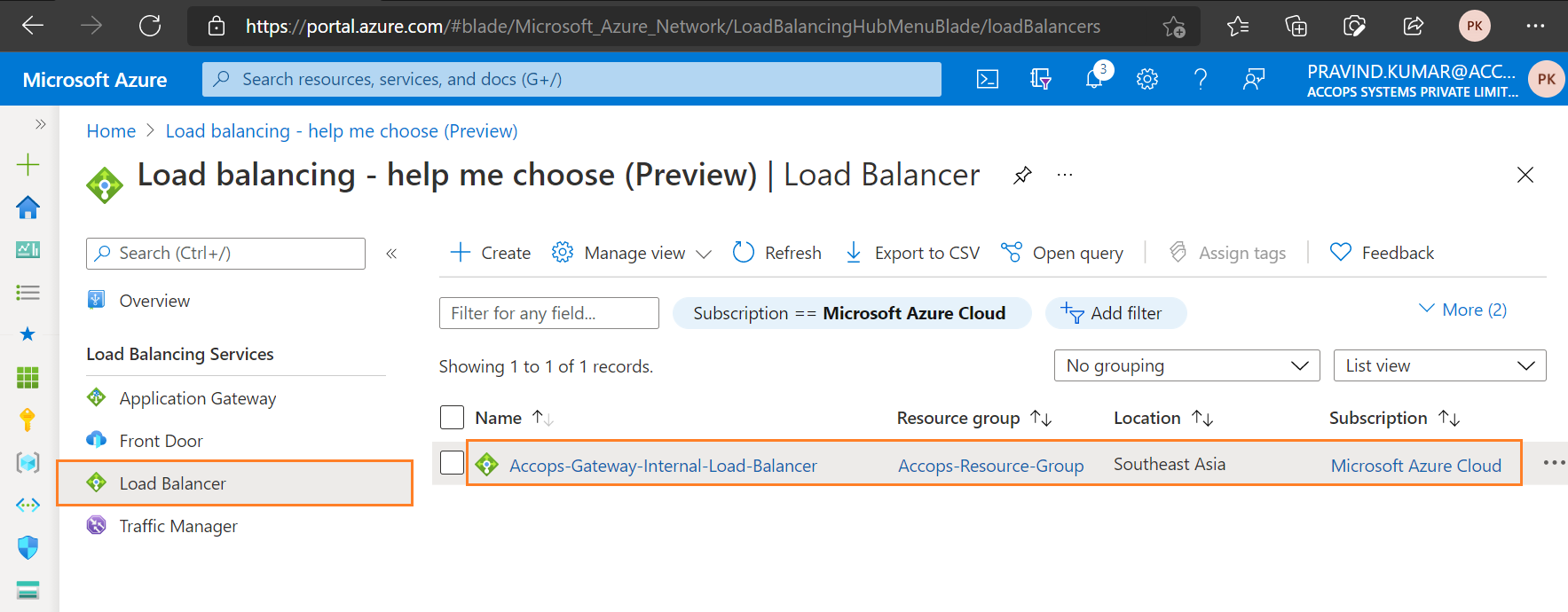Open browser settings and more menu

tap(1536, 26)
